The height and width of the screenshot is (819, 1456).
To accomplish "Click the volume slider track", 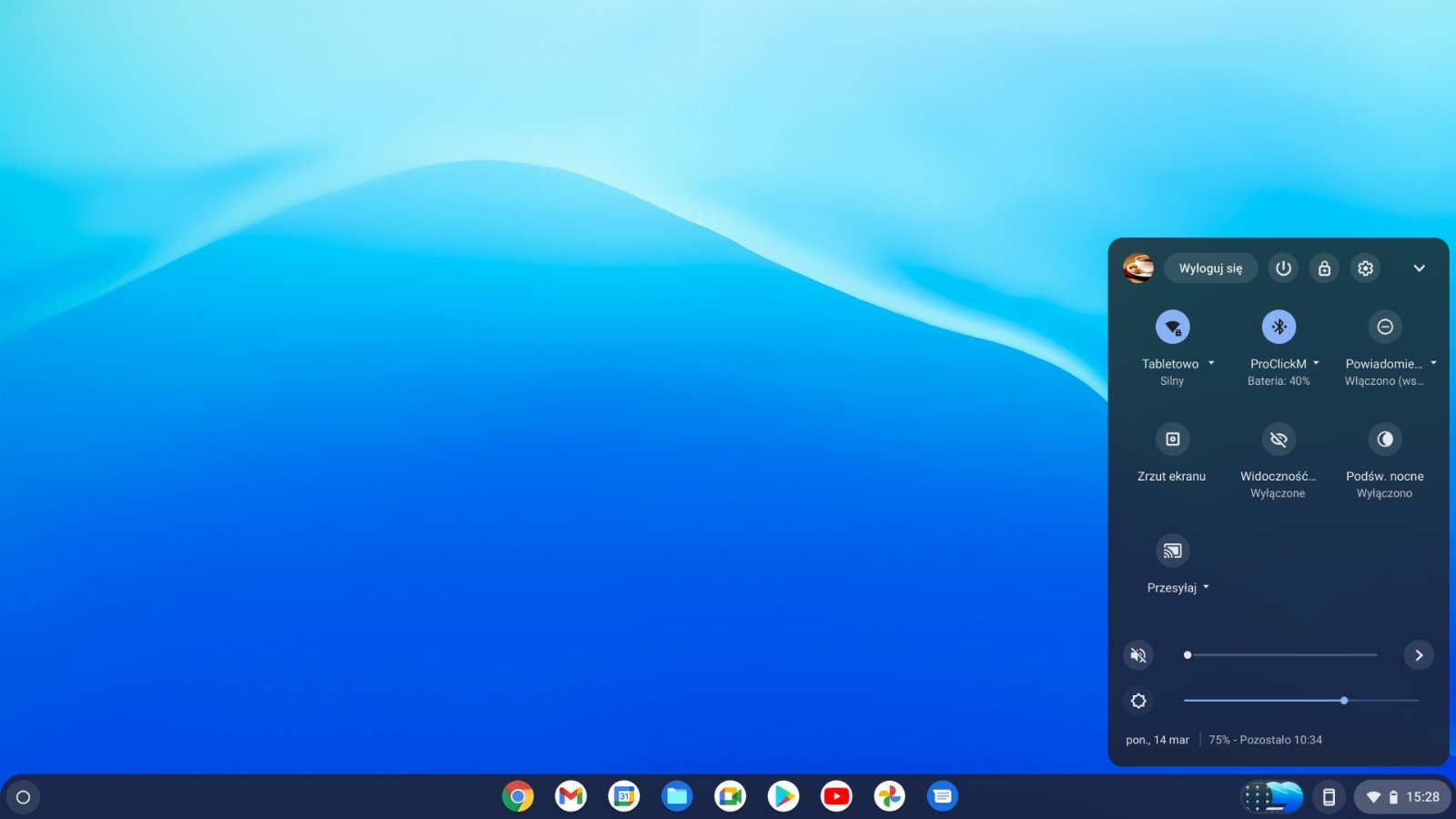I will 1281,655.
